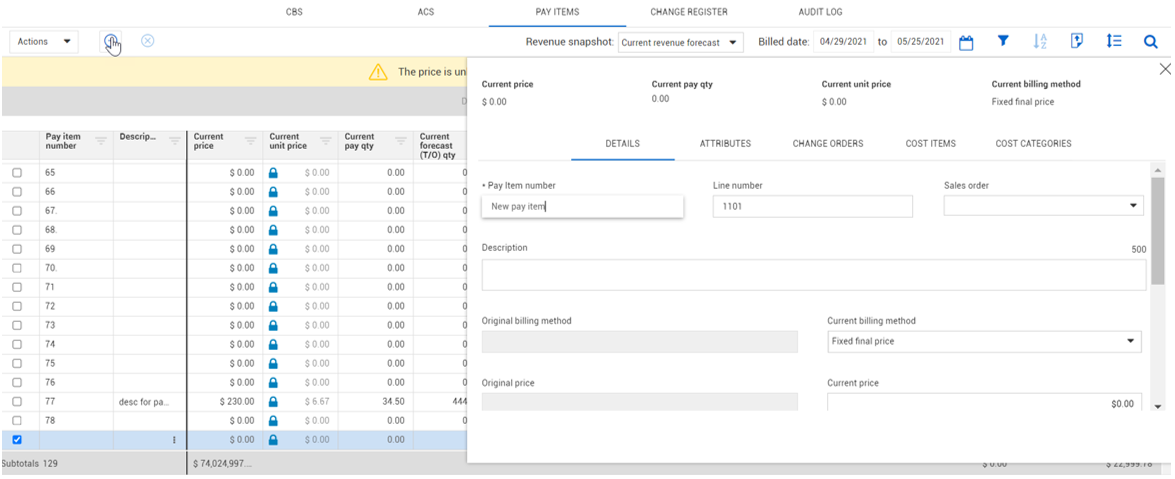Click the Current price input field
Image resolution: width=1175 pixels, height=479 pixels.
pos(984,403)
